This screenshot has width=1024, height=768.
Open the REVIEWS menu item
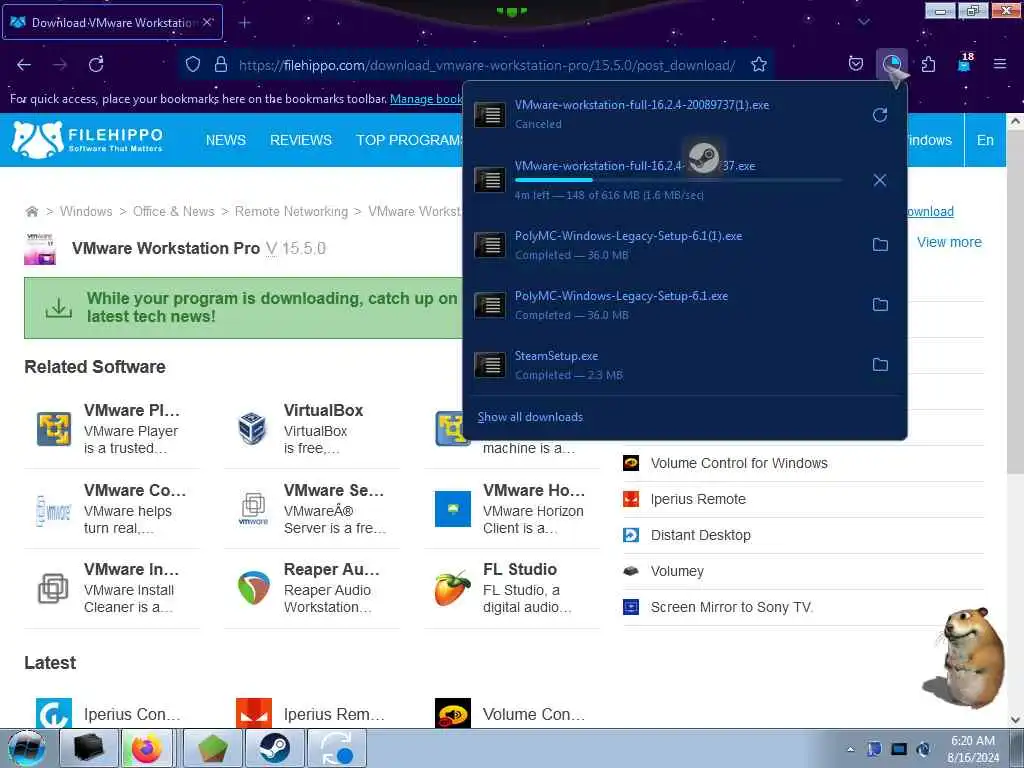coord(300,140)
